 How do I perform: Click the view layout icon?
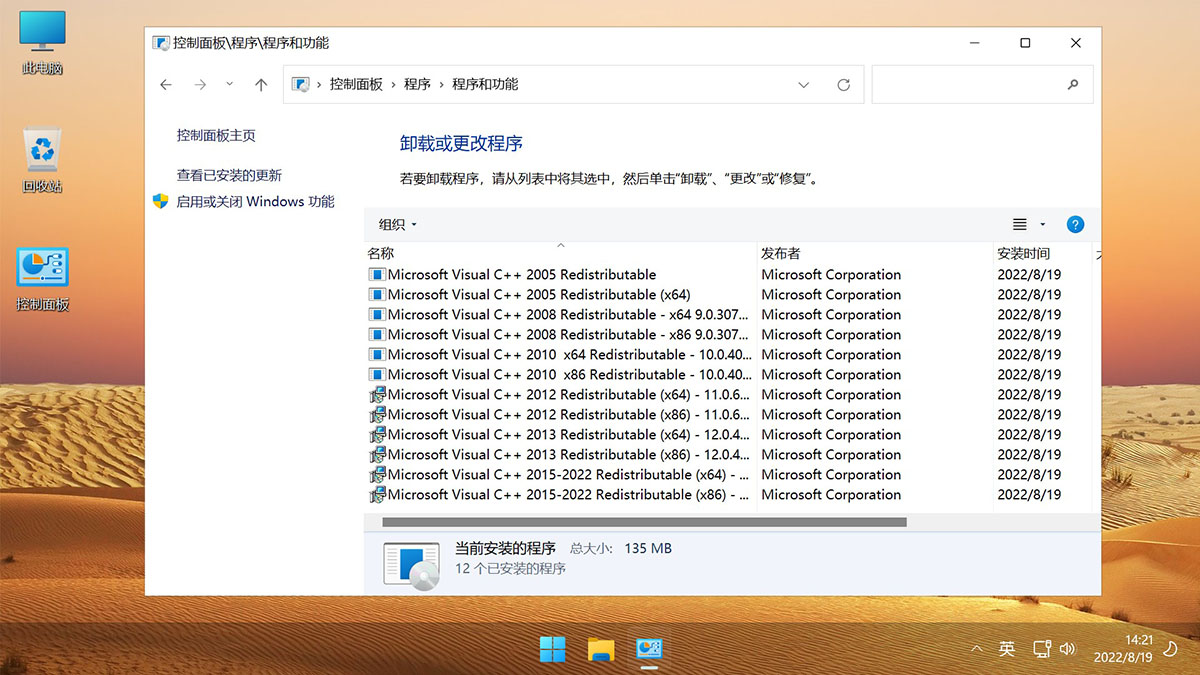point(1020,224)
